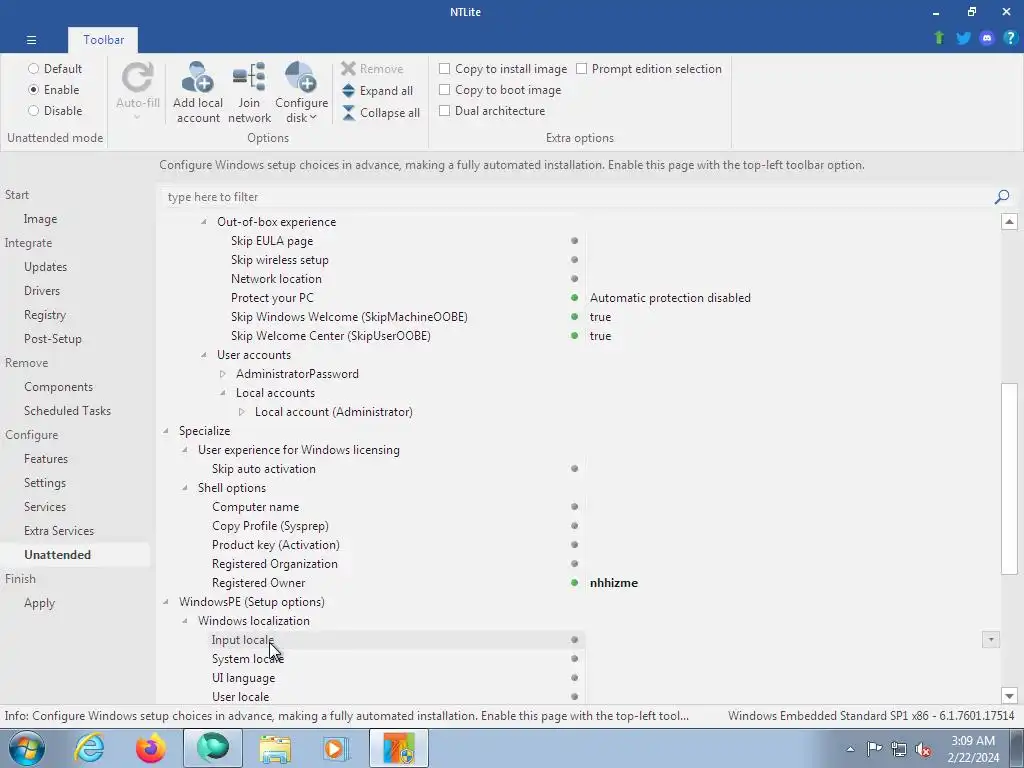Click Action Center flag tray icon
The image size is (1024, 768).
click(874, 749)
